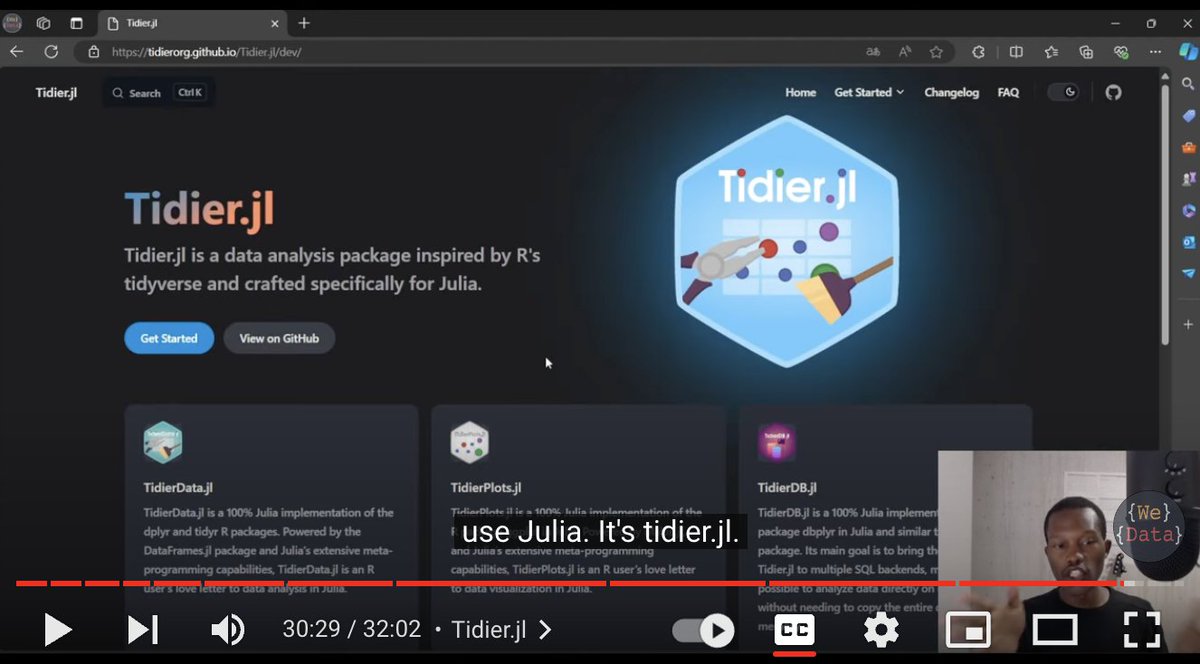Click the View on GitHub button
Screen dimensions: 1200x664
279,338
